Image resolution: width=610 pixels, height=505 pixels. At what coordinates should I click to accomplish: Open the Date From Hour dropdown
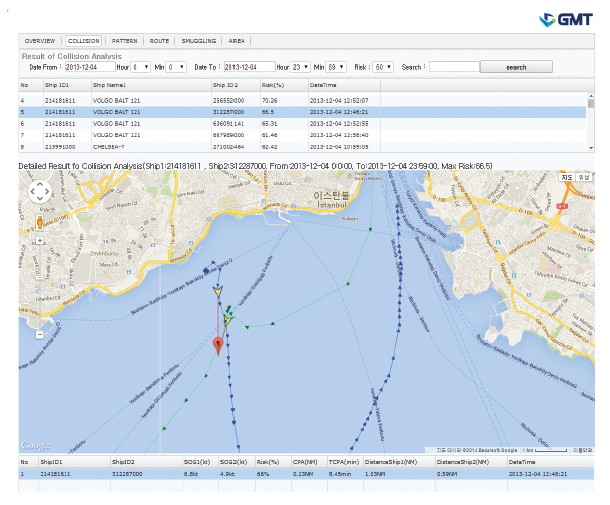(141, 67)
